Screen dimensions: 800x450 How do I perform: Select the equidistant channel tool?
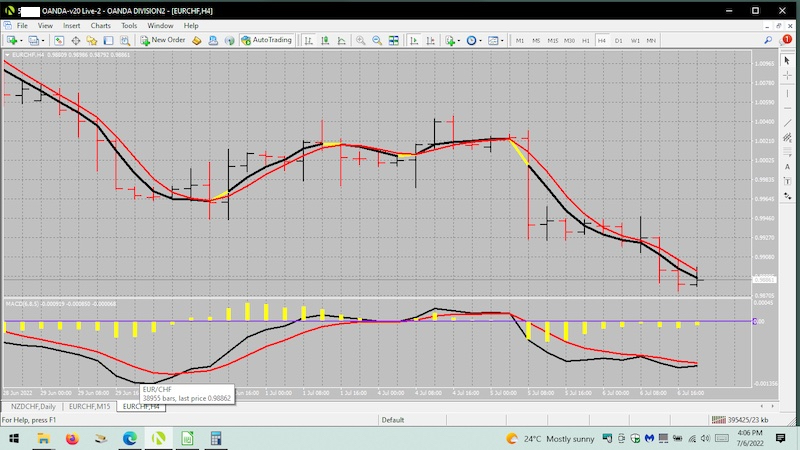click(787, 137)
